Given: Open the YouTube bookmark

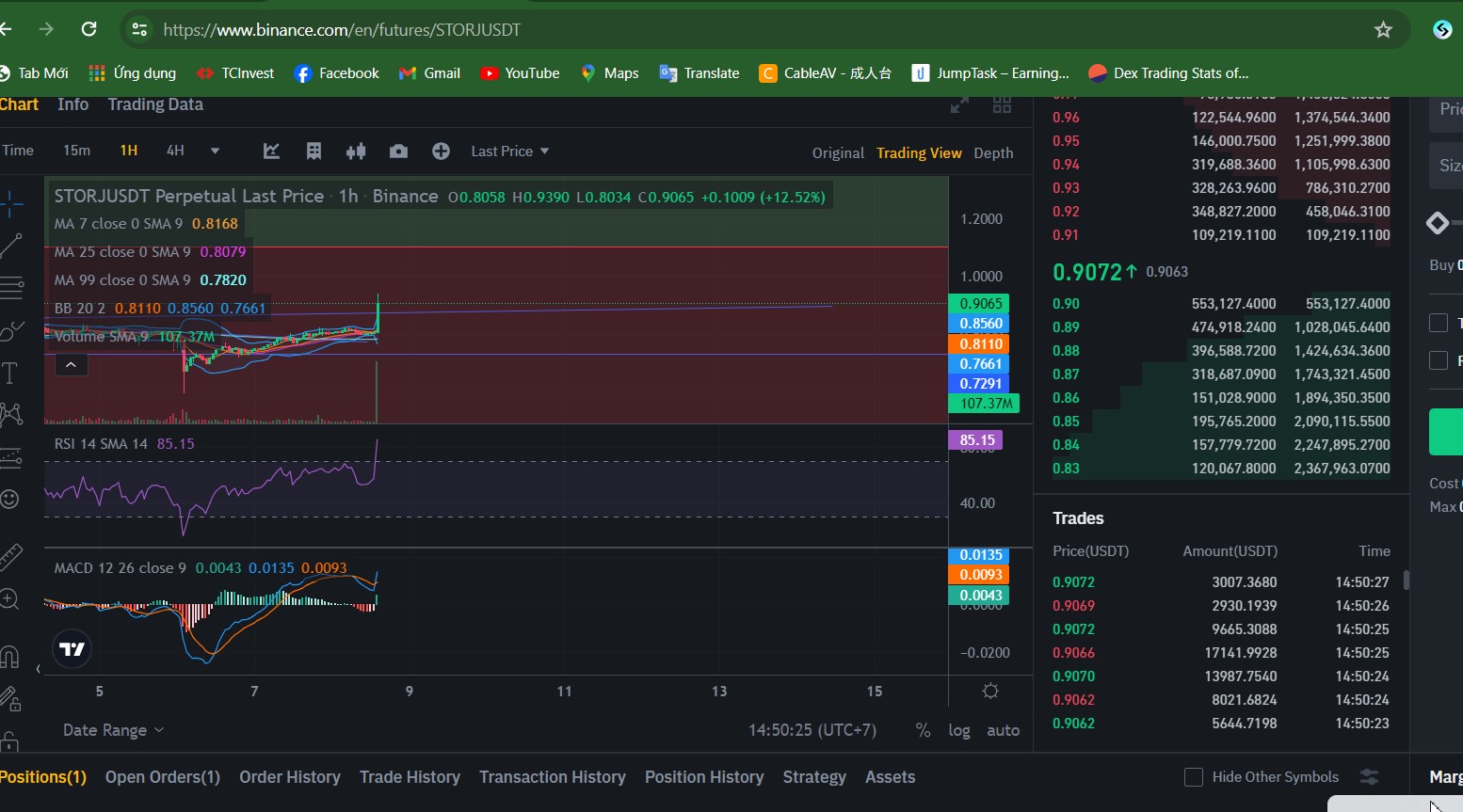Looking at the screenshot, I should pos(520,73).
